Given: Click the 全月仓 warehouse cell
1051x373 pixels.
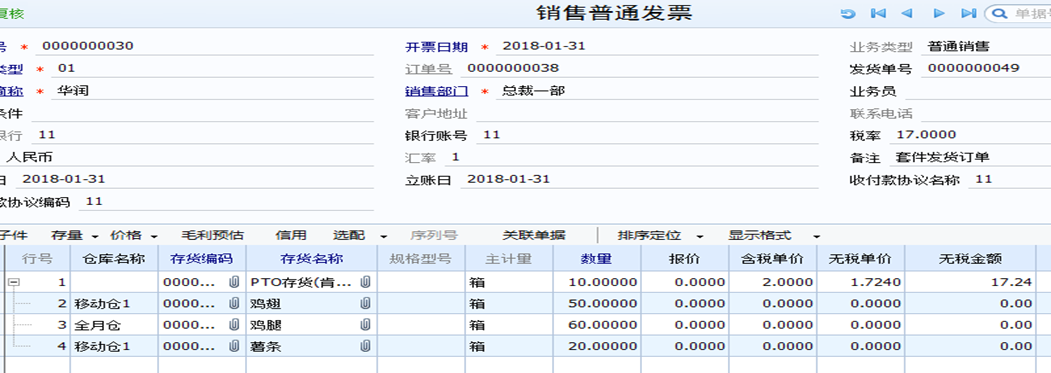Looking at the screenshot, I should coord(114,325).
